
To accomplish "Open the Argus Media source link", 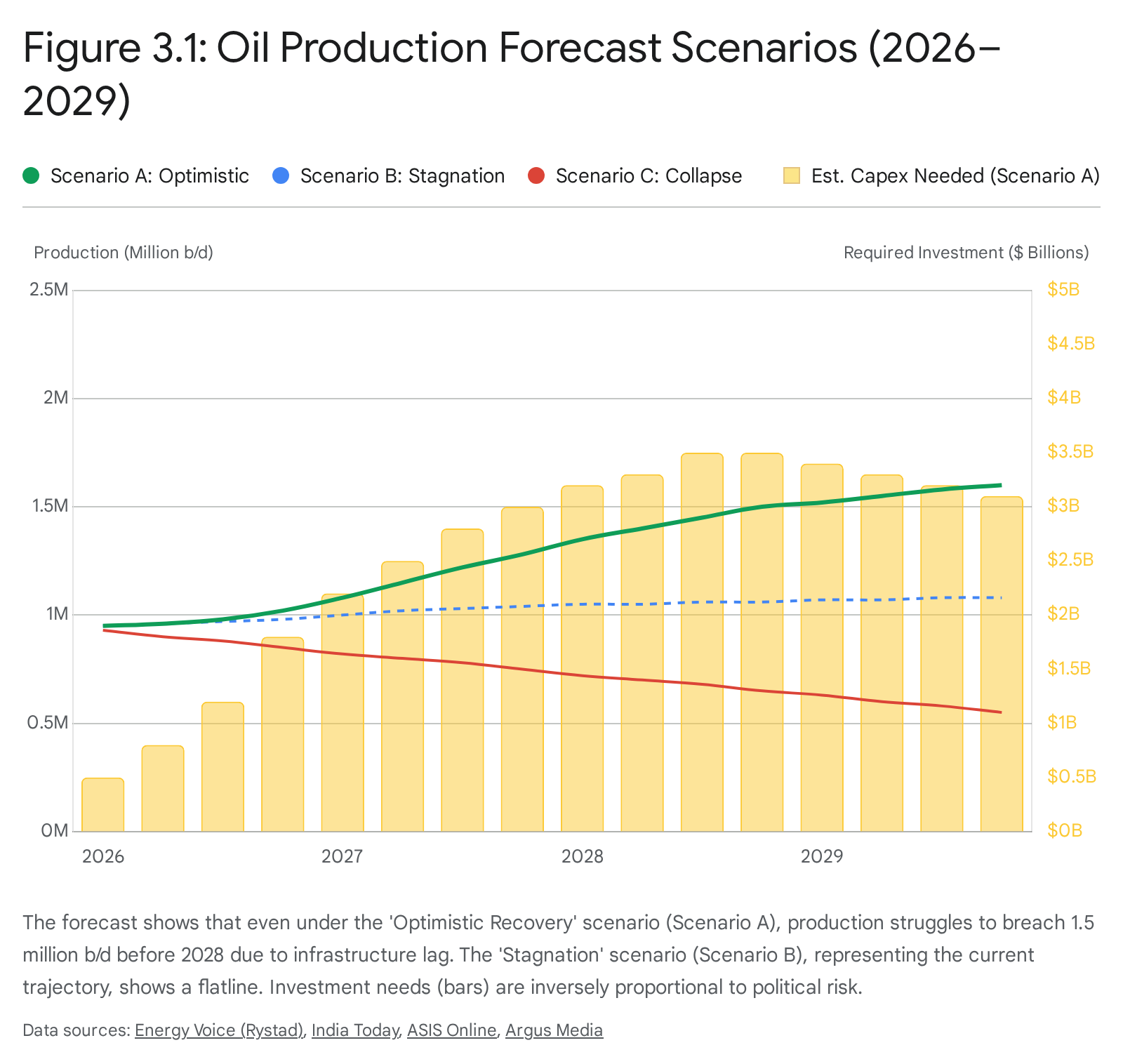I will pos(554,1030).
